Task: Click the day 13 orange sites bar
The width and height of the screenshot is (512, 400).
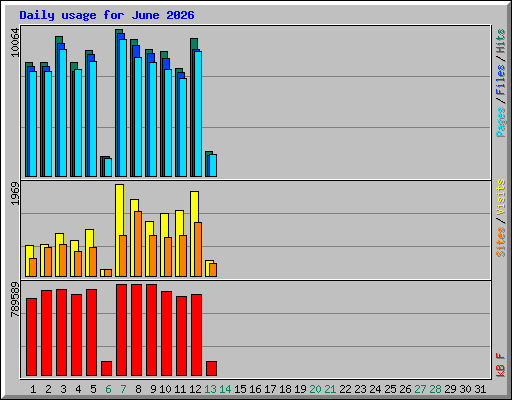Action: coord(213,270)
